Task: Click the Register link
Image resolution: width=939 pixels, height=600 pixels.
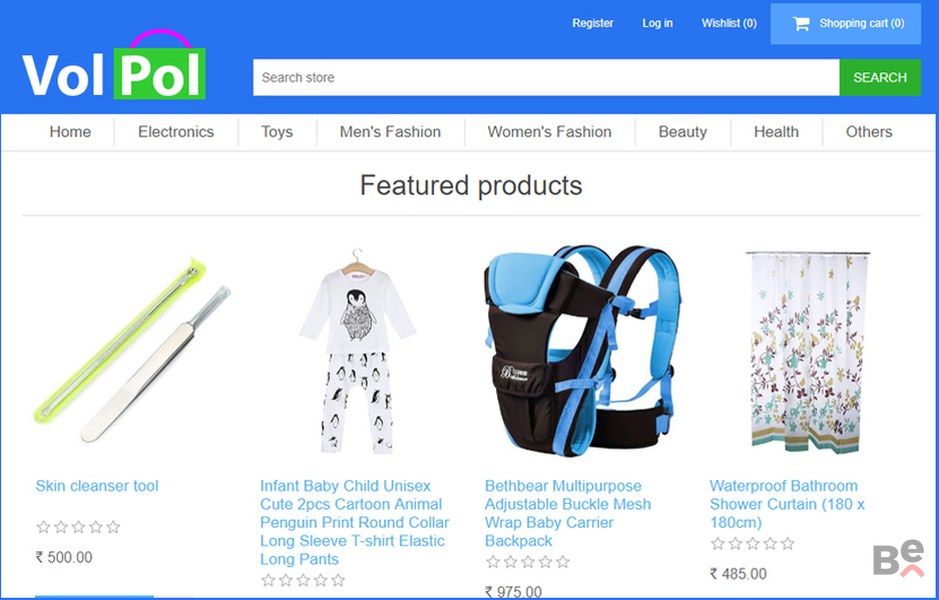Action: click(593, 23)
